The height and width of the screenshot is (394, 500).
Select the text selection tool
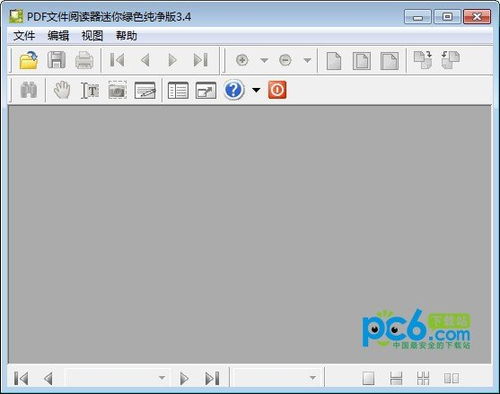tap(90, 90)
